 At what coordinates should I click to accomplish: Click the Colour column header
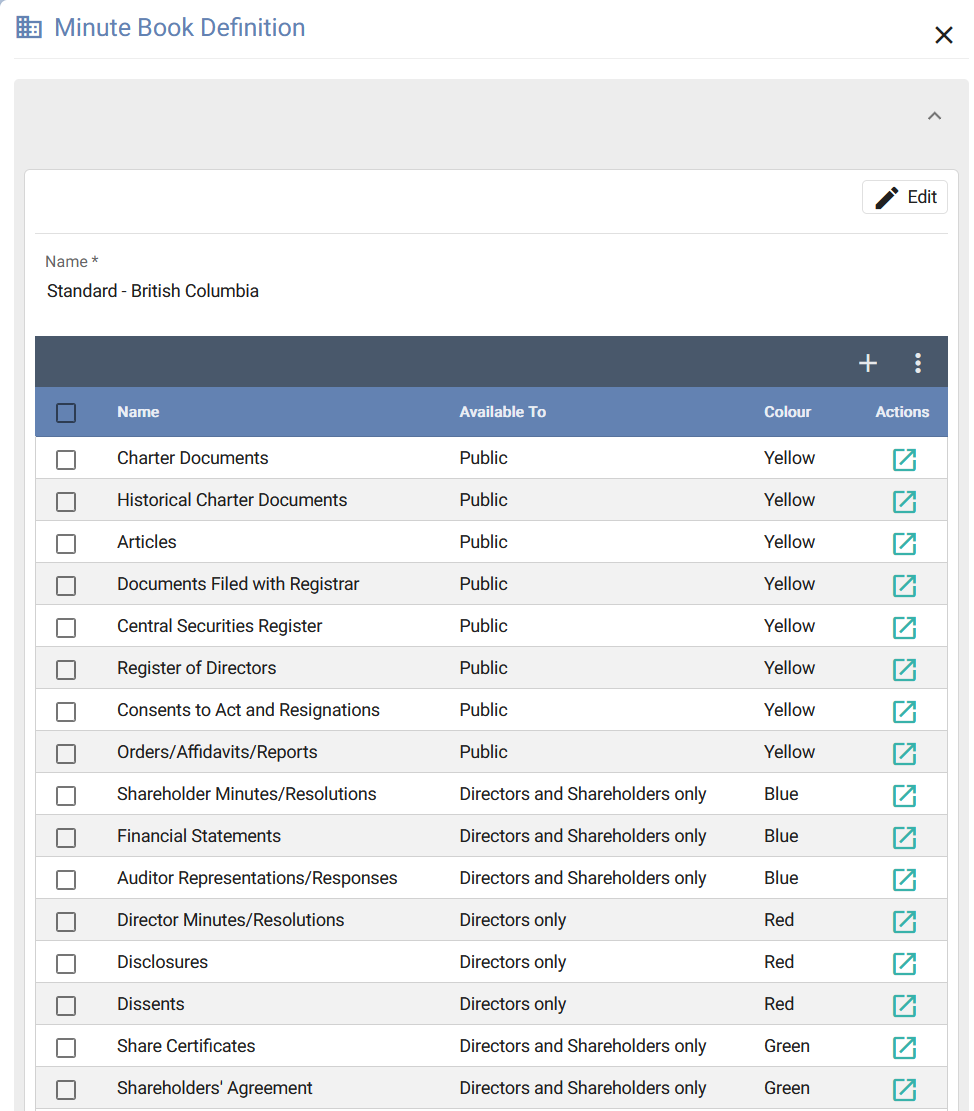pyautogui.click(x=787, y=412)
